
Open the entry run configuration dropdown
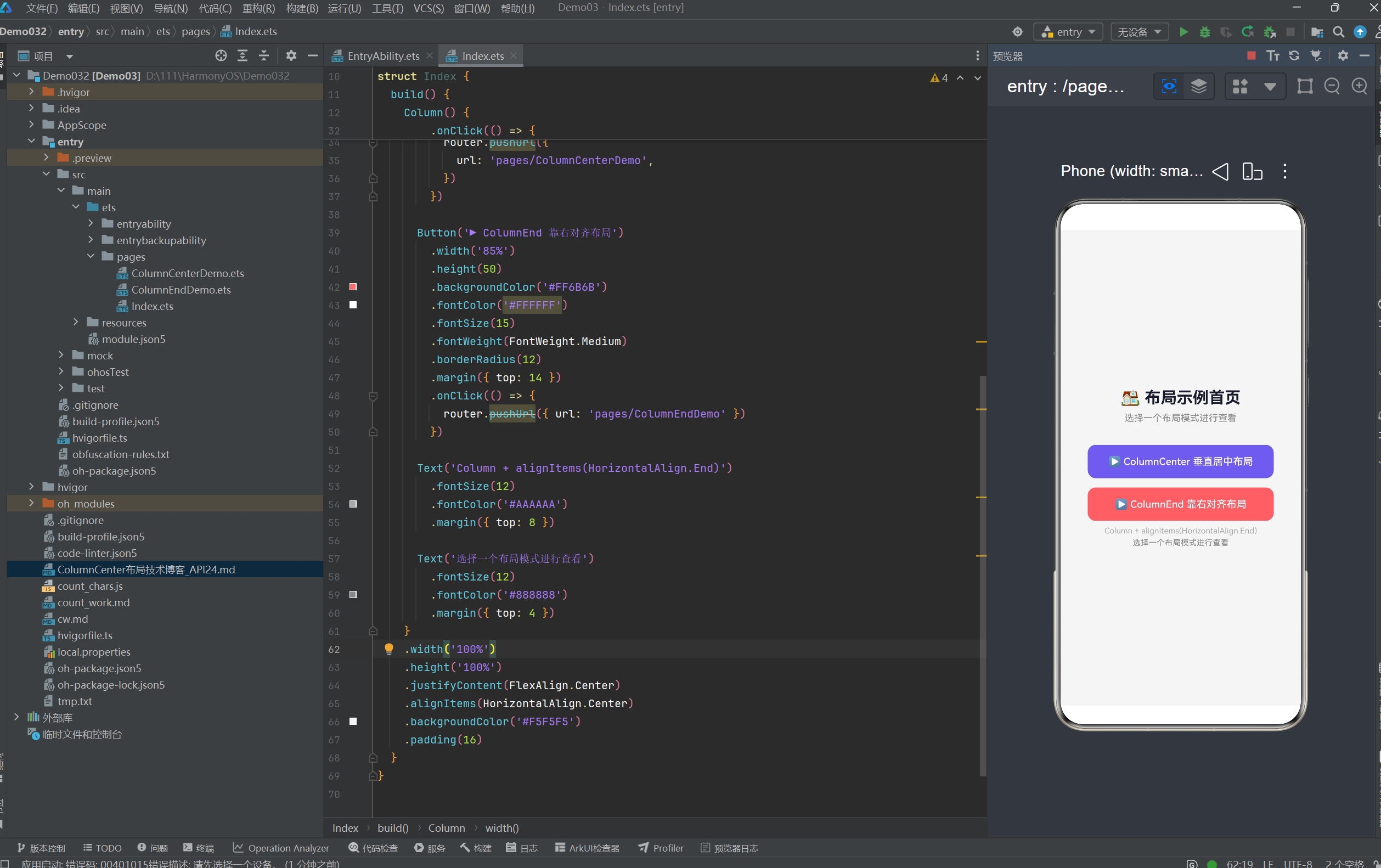[x=1068, y=32]
